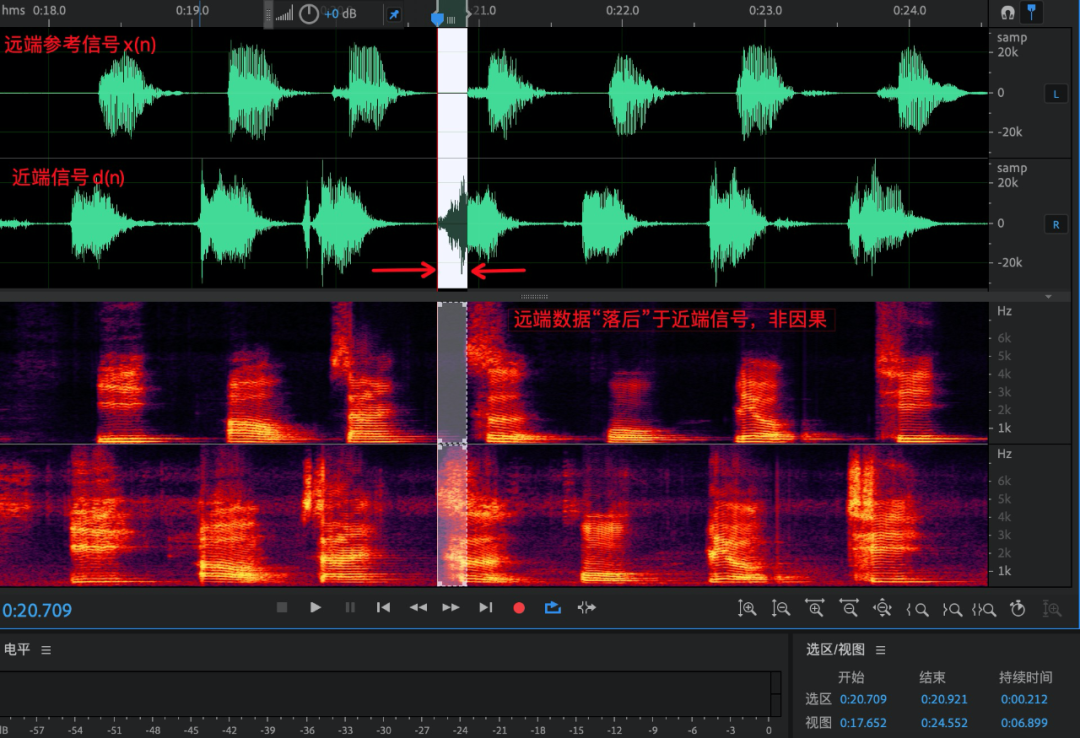
Task: Toggle snapping magnet icon on timeline
Action: (1008, 12)
